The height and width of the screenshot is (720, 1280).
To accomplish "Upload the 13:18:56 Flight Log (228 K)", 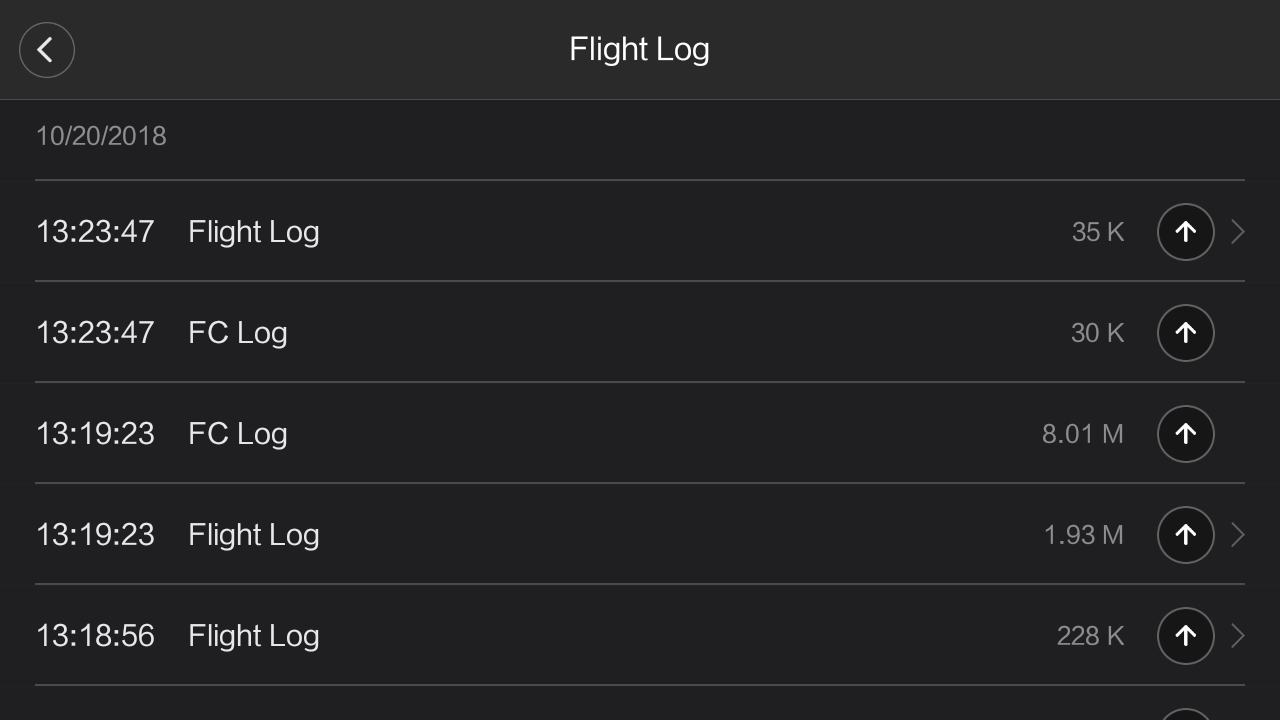I will 1185,636.
